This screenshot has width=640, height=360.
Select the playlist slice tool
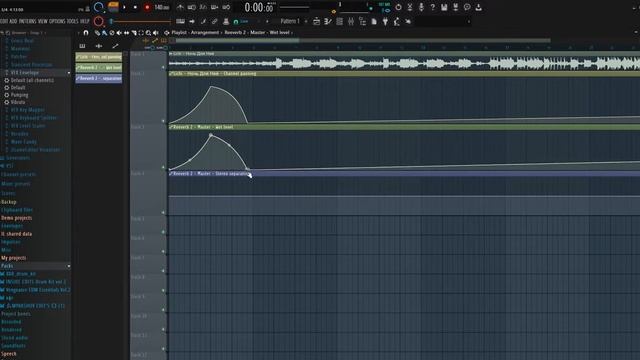coord(134,33)
